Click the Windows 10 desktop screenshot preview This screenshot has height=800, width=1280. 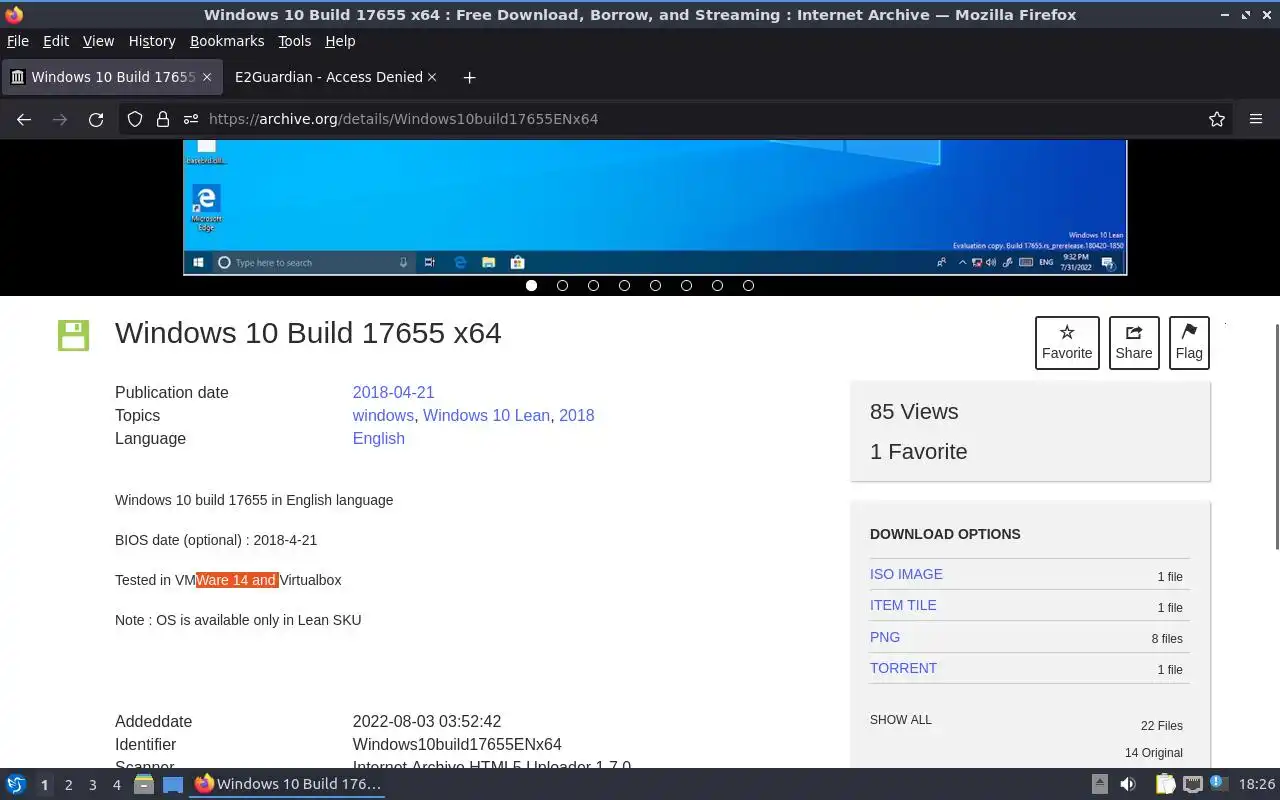point(655,207)
